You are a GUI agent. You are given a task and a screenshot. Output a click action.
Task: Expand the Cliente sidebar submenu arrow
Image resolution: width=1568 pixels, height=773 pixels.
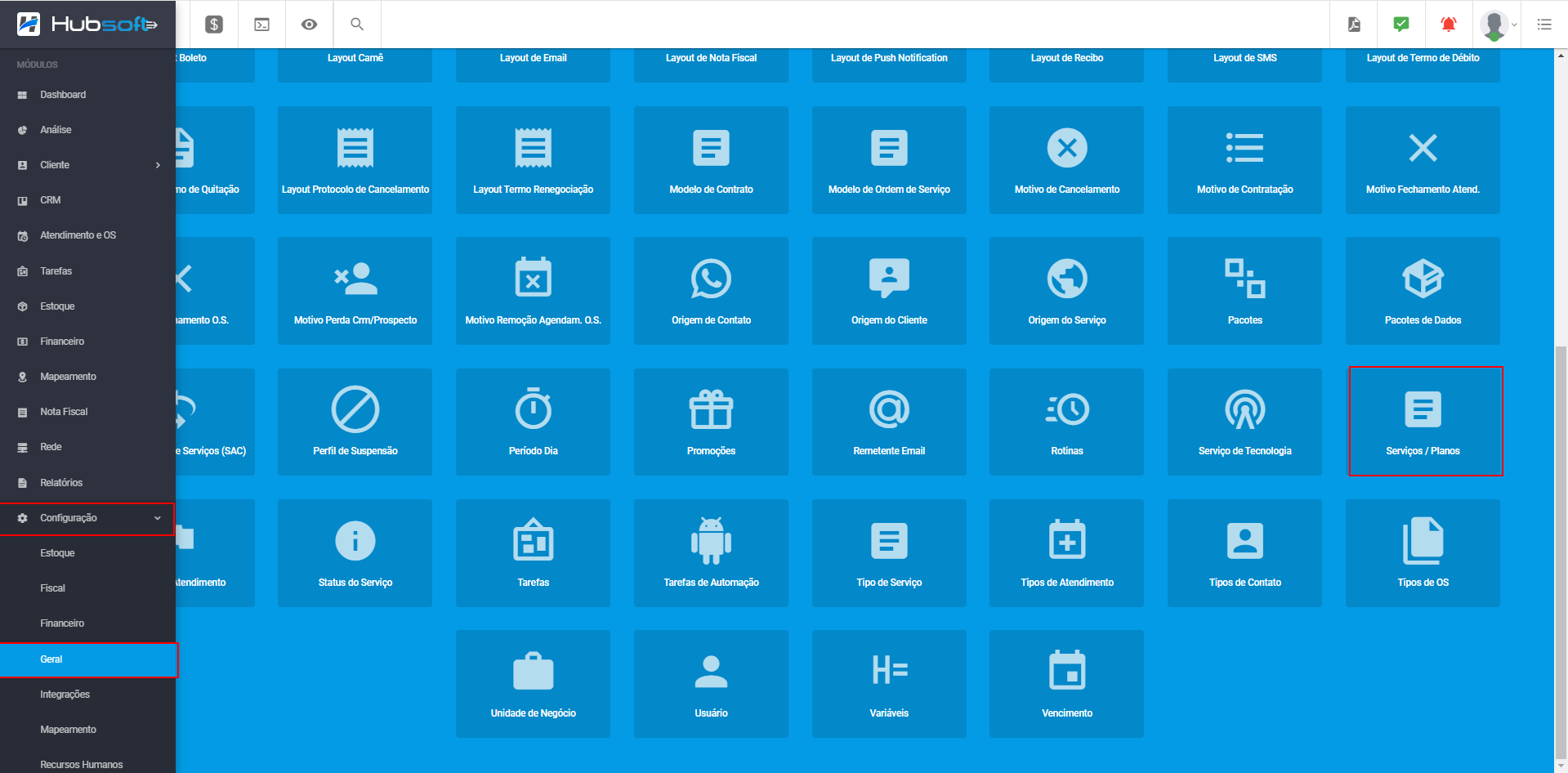(158, 165)
